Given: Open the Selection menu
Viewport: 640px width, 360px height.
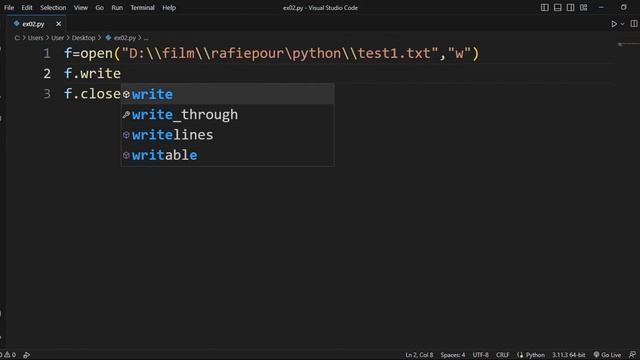Looking at the screenshot, I should tap(53, 8).
